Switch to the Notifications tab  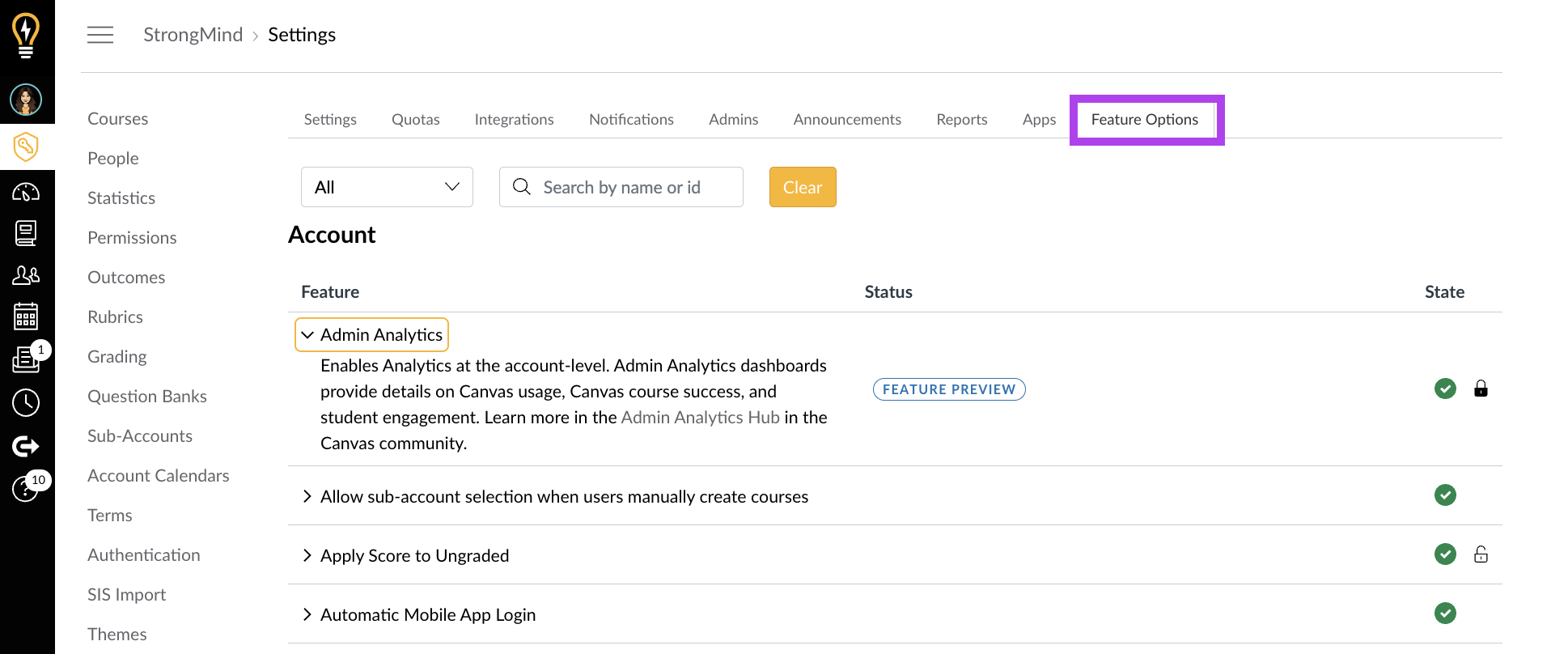pos(631,119)
